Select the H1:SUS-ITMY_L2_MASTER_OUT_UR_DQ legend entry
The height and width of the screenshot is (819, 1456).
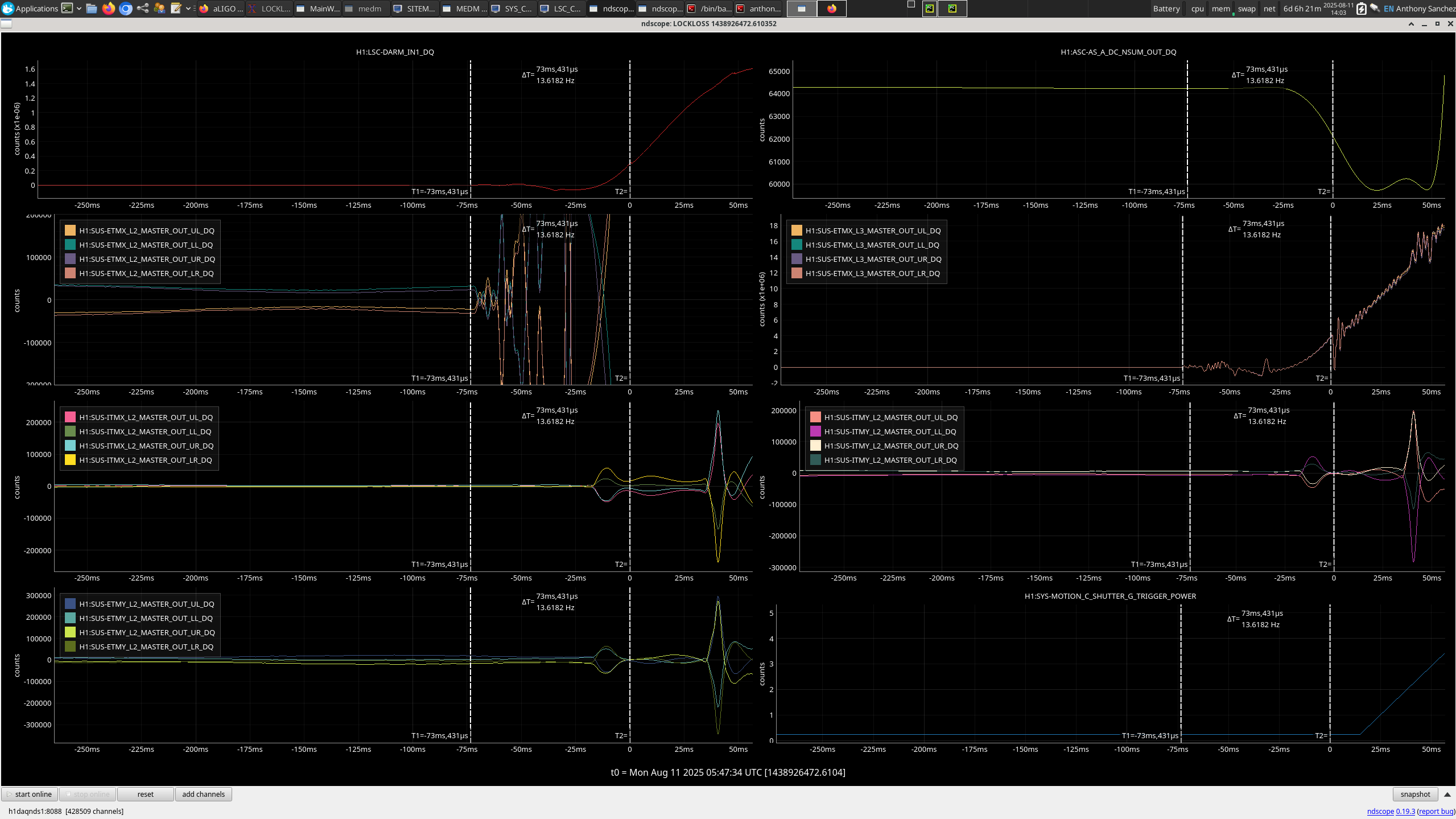[x=891, y=446]
